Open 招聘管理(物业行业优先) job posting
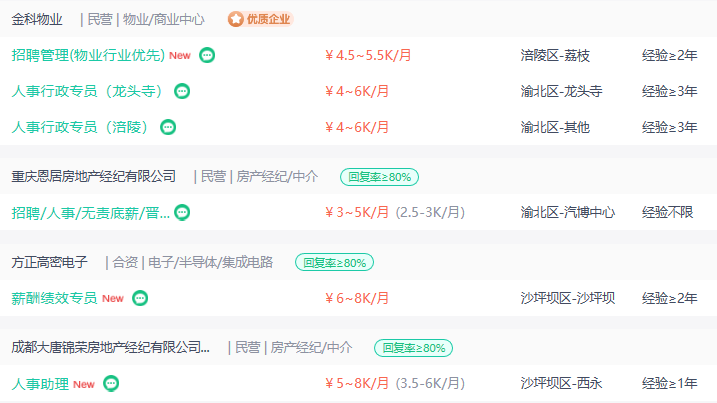717x403 pixels. pyautogui.click(x=88, y=55)
